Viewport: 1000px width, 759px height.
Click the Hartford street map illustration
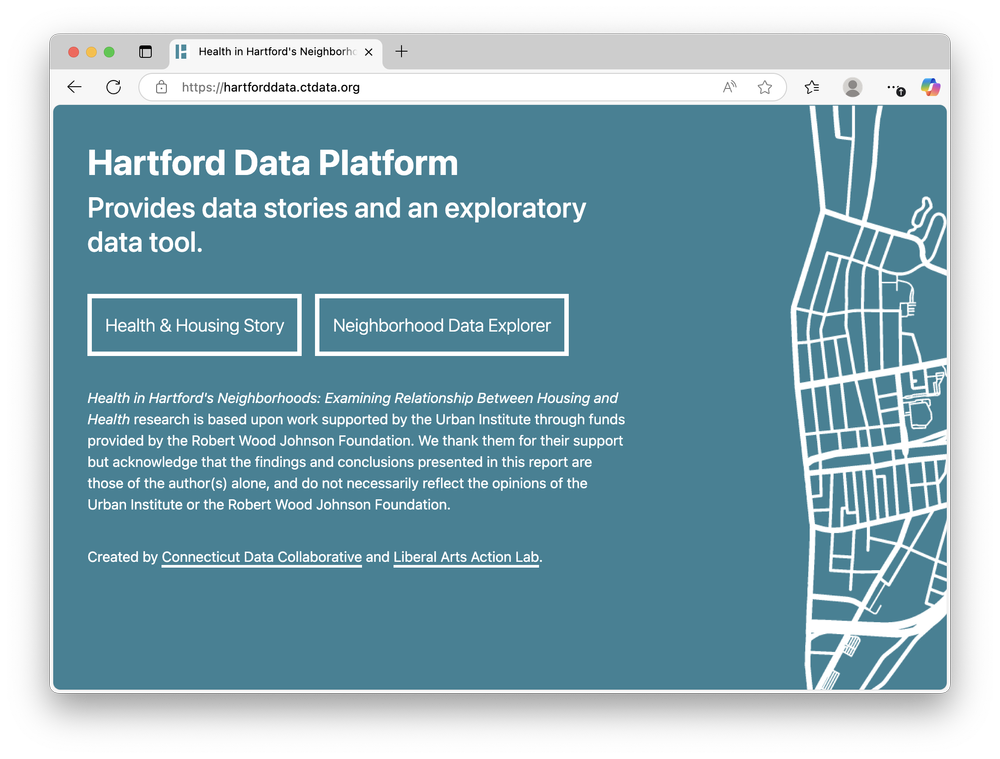coord(869,398)
